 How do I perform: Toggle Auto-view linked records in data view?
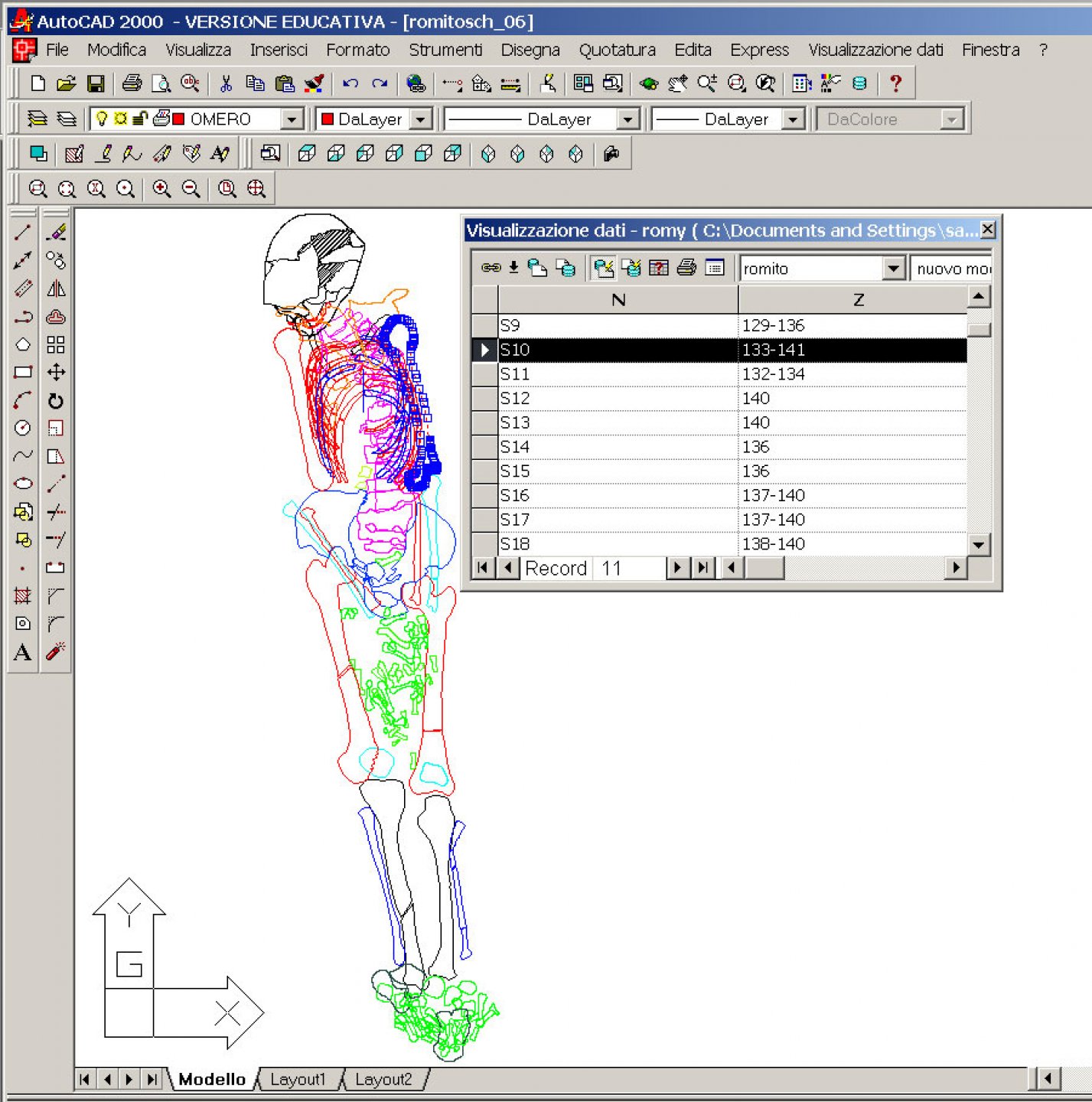631,268
